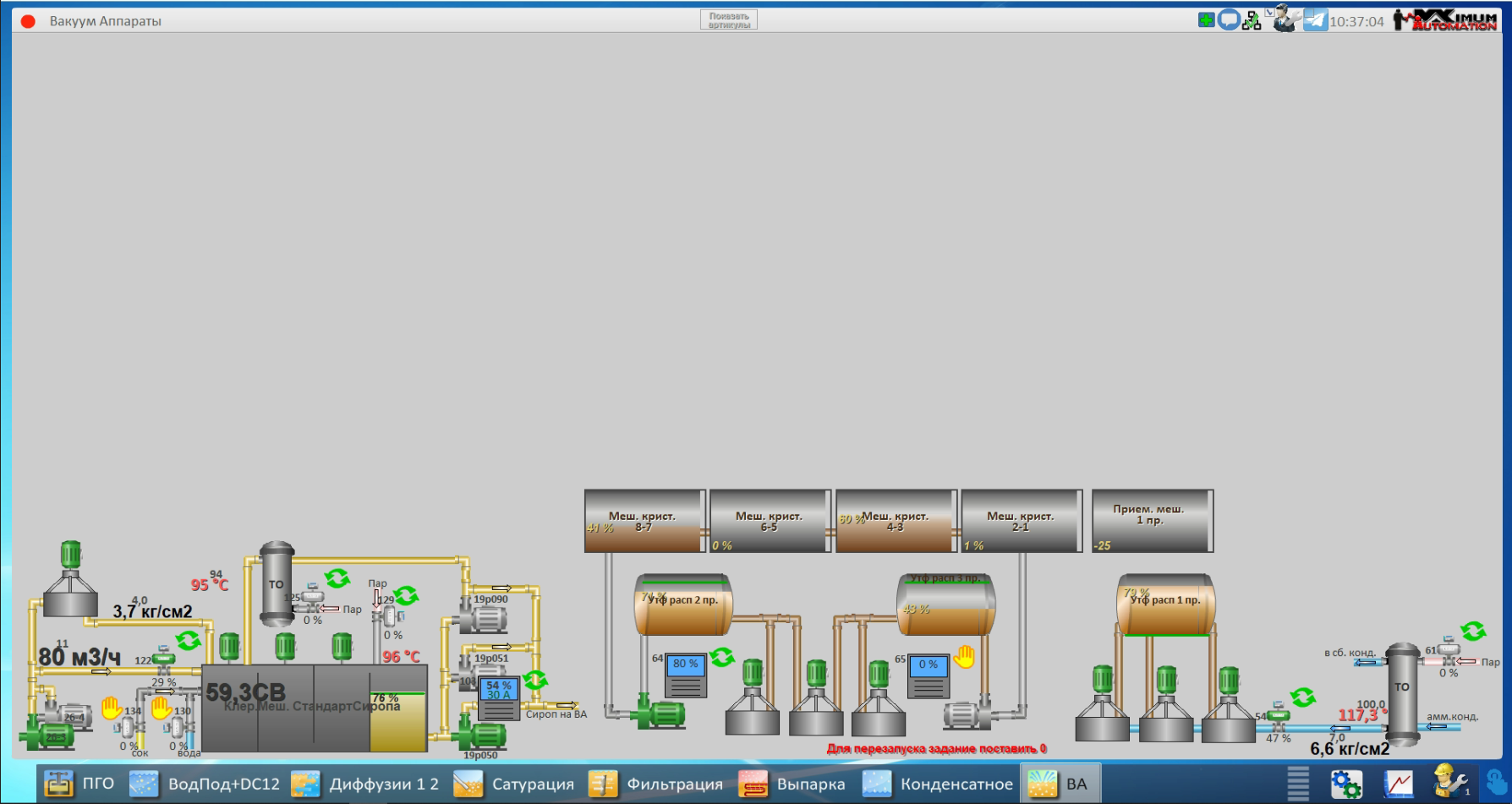The width and height of the screenshot is (1512, 804).
Task: Toggle manual mode hand icon near valve 134
Action: tap(112, 708)
